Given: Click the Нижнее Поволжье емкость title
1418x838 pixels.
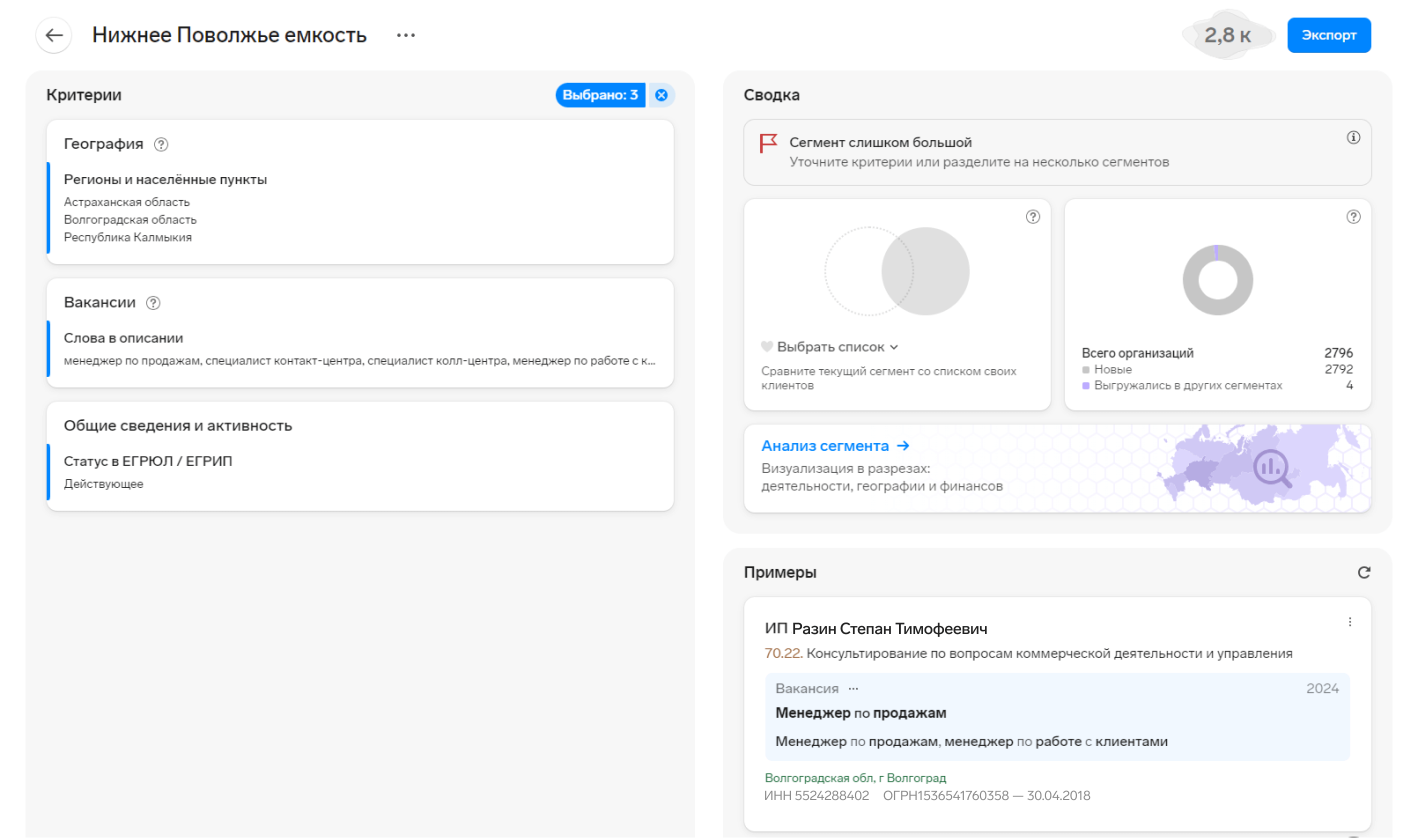Looking at the screenshot, I should [x=230, y=35].
